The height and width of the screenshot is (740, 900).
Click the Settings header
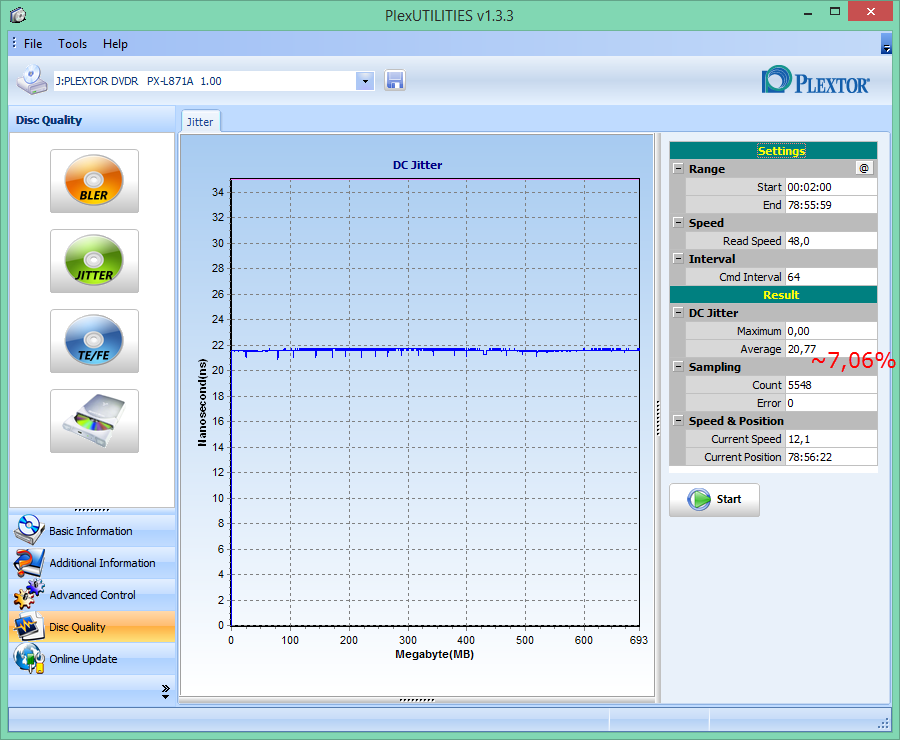pyautogui.click(x=773, y=150)
